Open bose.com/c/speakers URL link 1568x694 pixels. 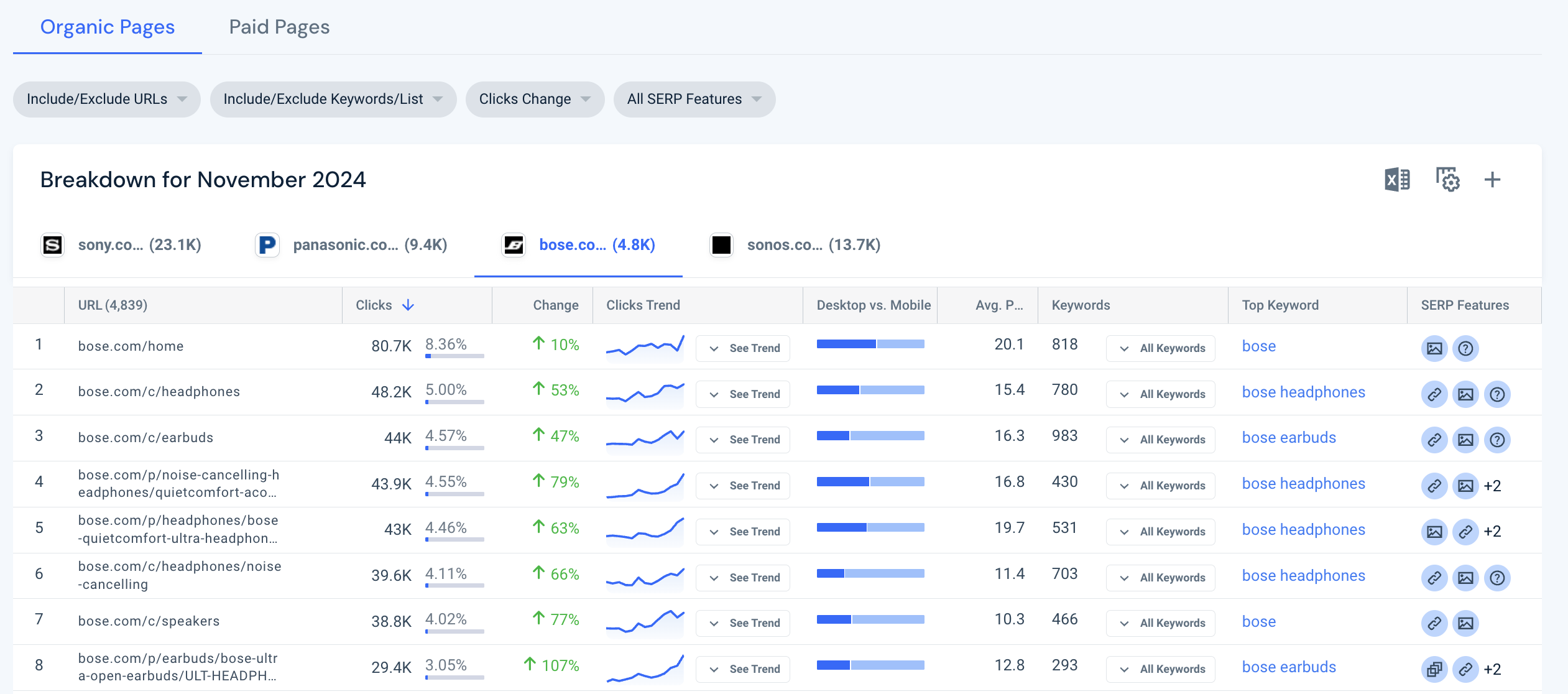pyautogui.click(x=149, y=621)
